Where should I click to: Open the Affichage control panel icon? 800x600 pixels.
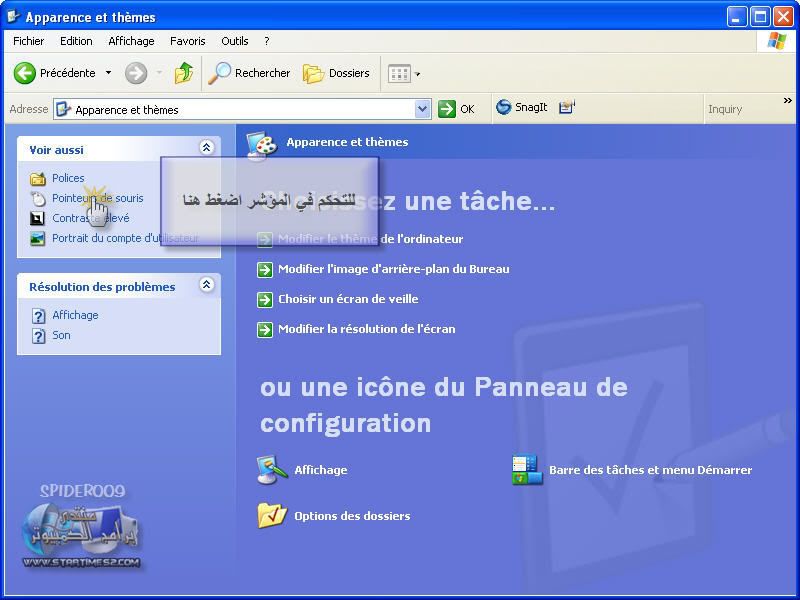point(272,469)
